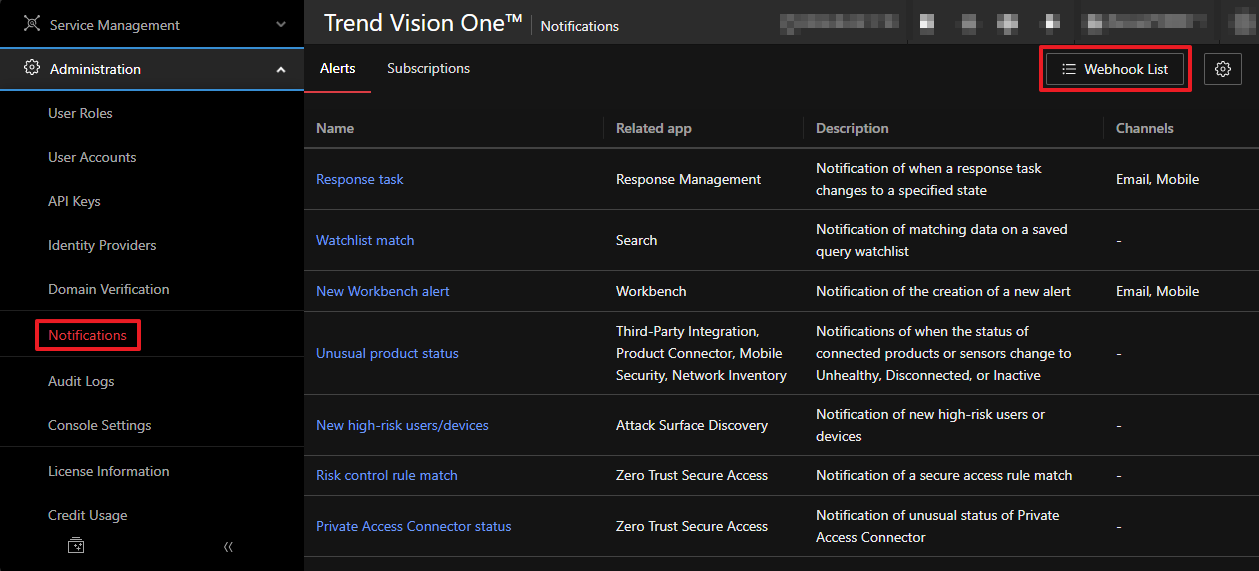The image size is (1259, 571).
Task: Open the Watchlist match notification link
Action: pos(365,240)
